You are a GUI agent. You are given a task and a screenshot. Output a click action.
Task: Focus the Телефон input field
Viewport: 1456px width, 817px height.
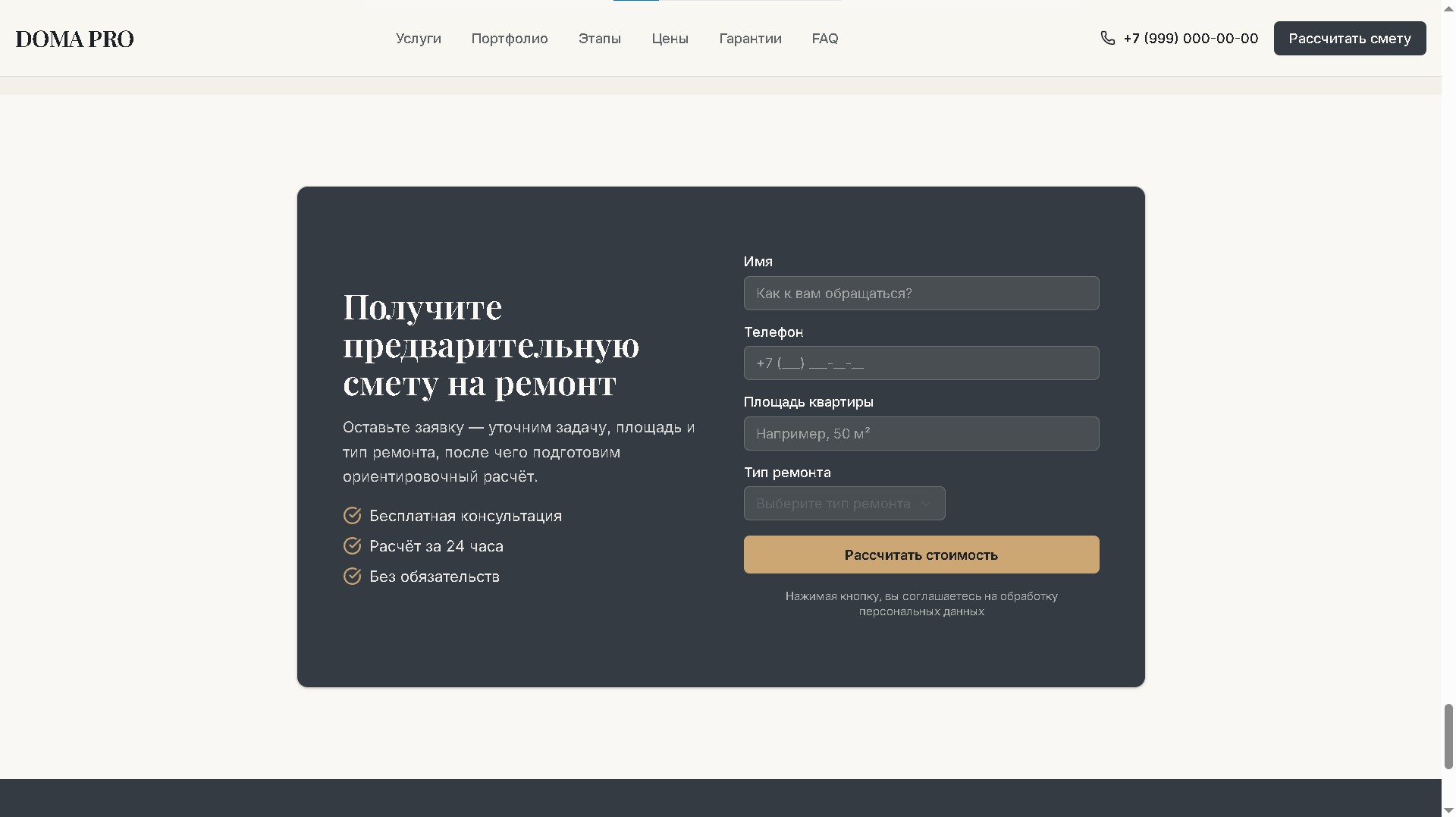921,363
